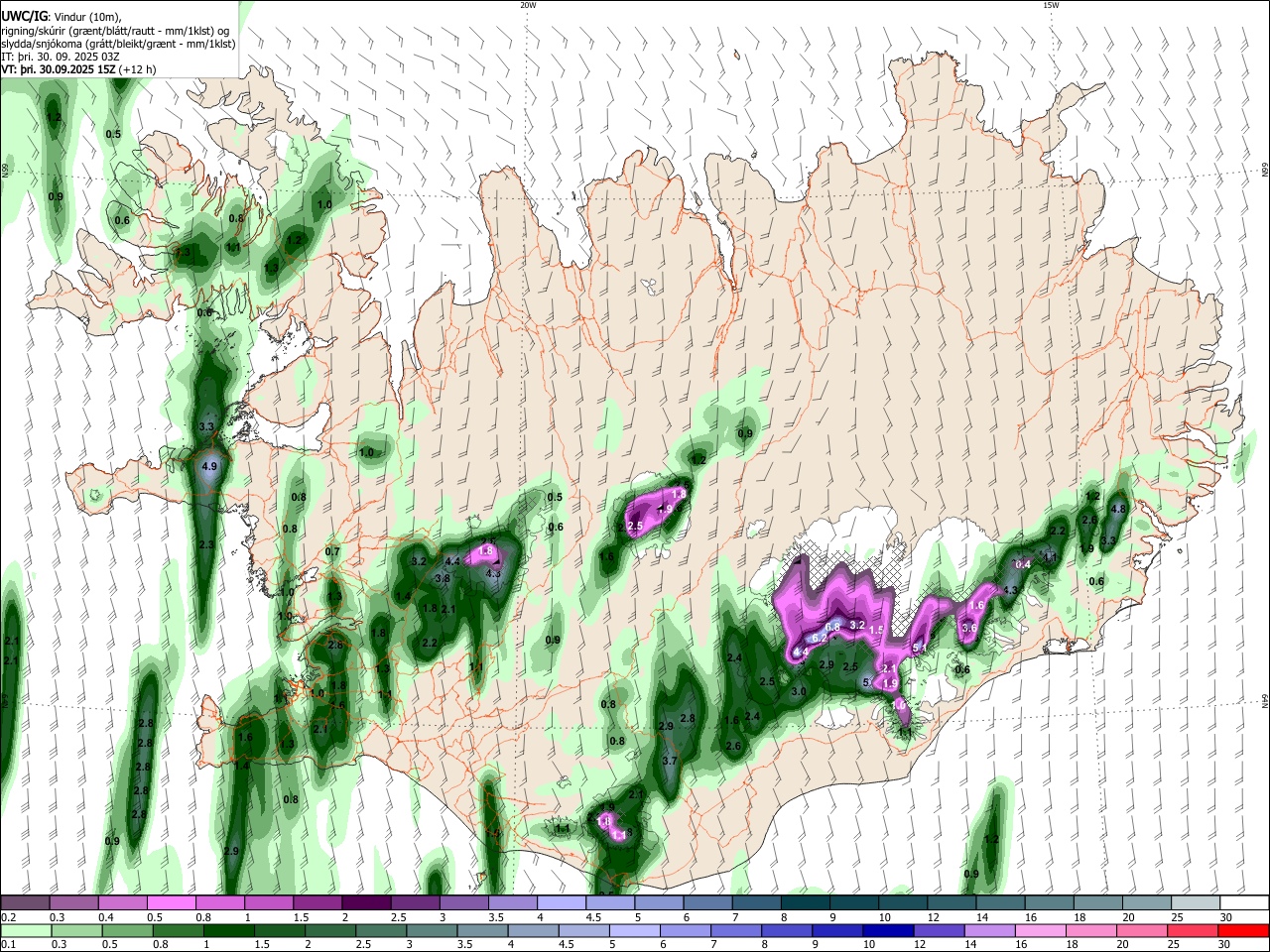The image size is (1270, 952).
Task: Select the IT initial time 03Z line
Action: tap(60, 57)
